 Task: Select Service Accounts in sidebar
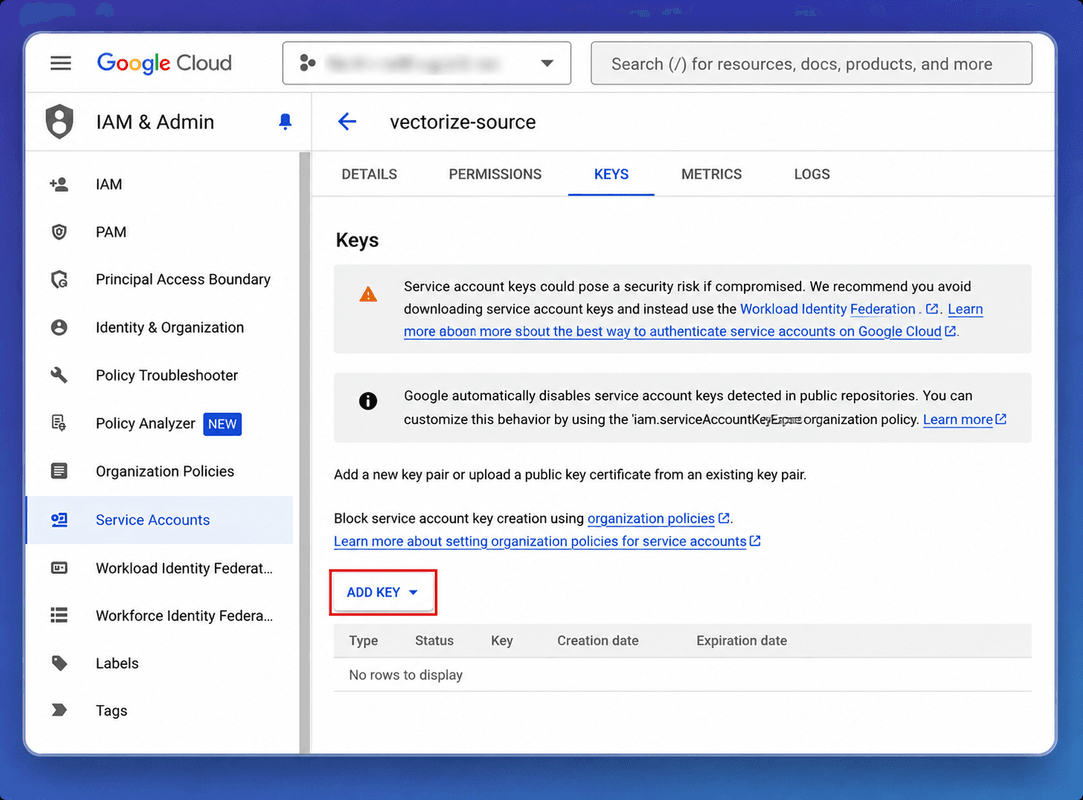tap(159, 520)
